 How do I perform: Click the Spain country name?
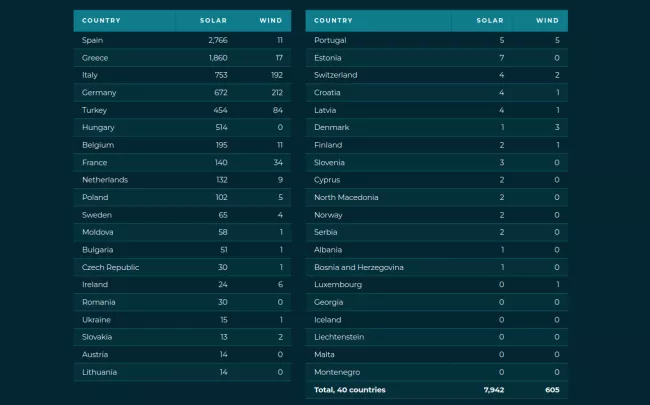(92, 40)
